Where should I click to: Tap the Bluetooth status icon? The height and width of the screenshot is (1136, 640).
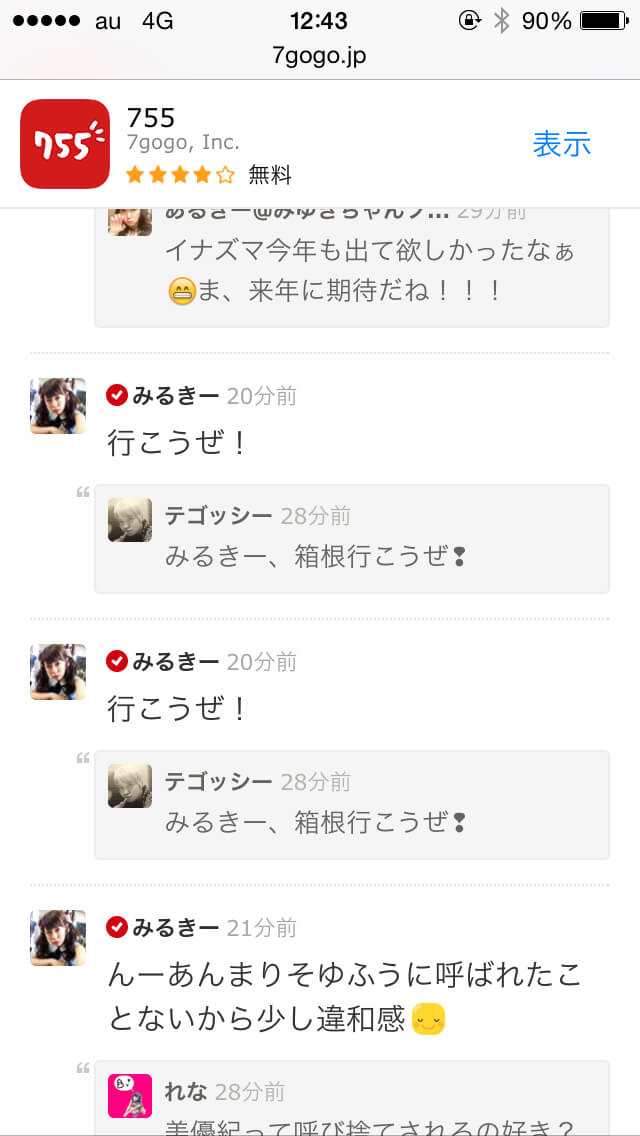click(x=501, y=21)
